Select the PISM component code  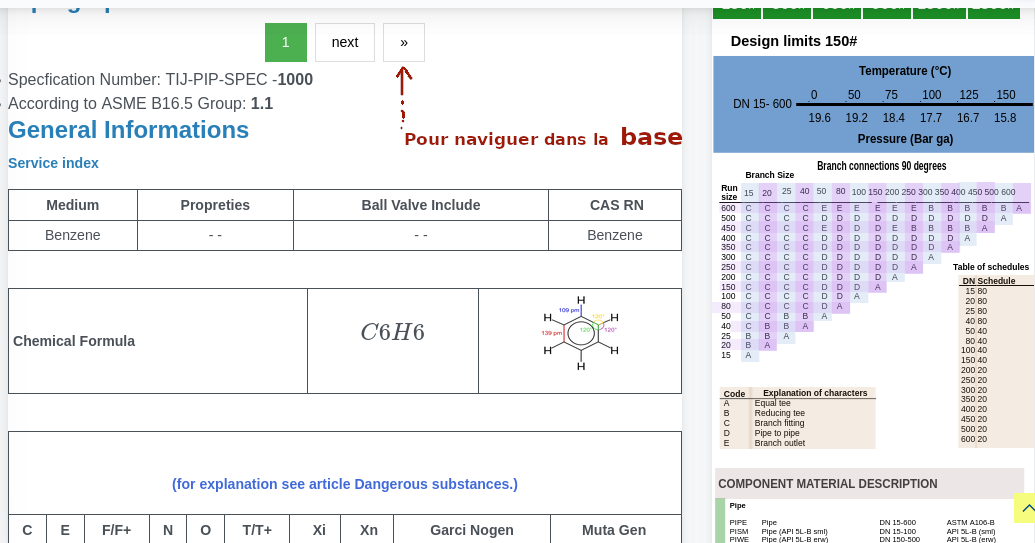(739, 531)
